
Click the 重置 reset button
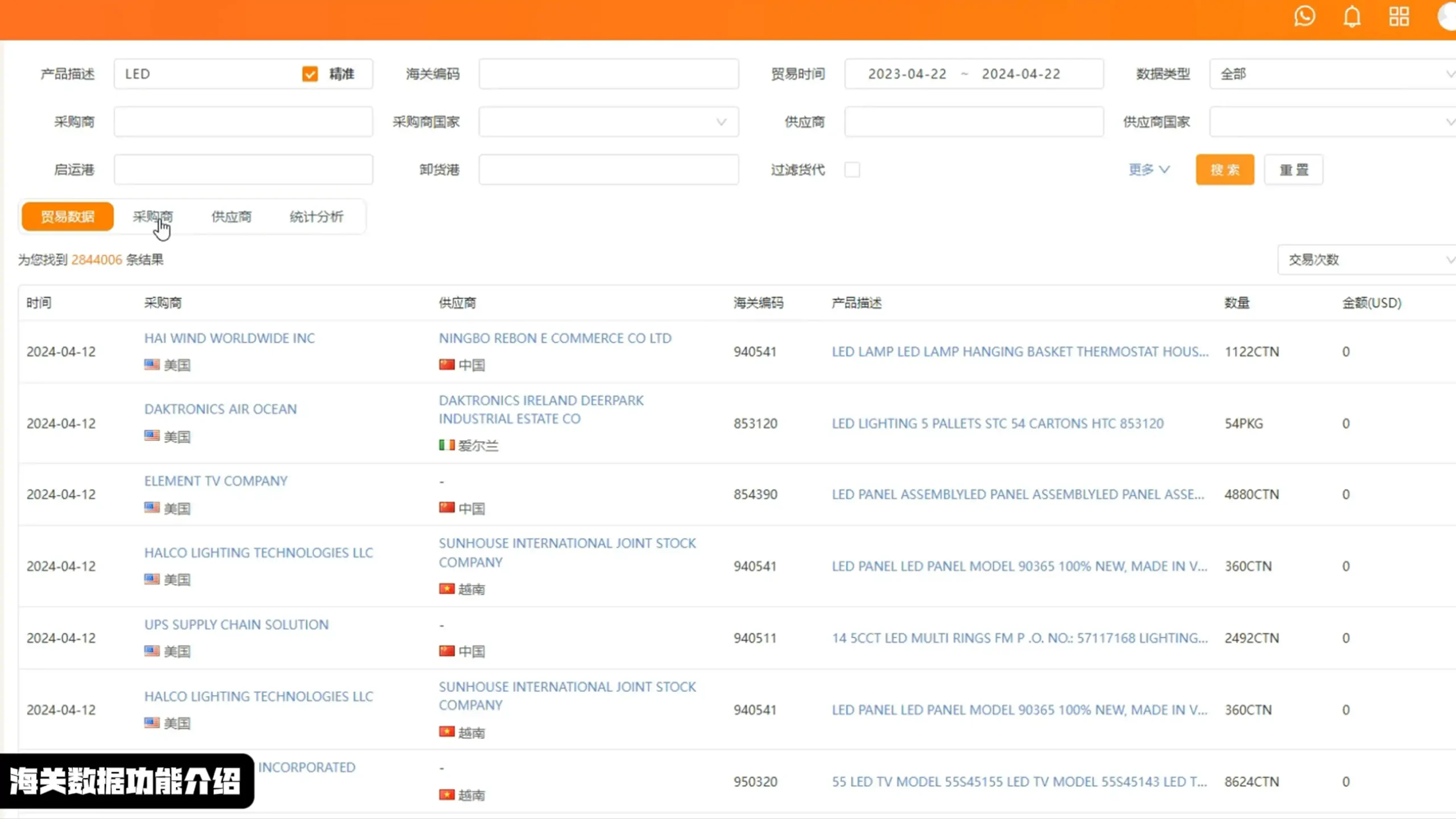(1293, 169)
